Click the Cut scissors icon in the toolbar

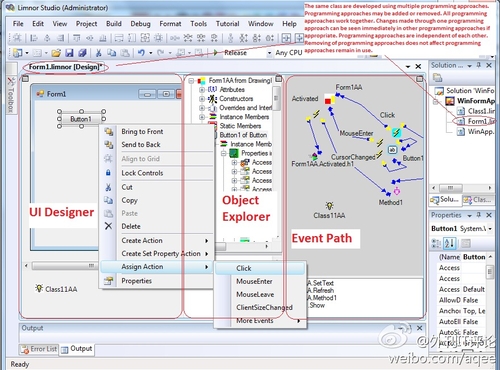tap(99, 53)
